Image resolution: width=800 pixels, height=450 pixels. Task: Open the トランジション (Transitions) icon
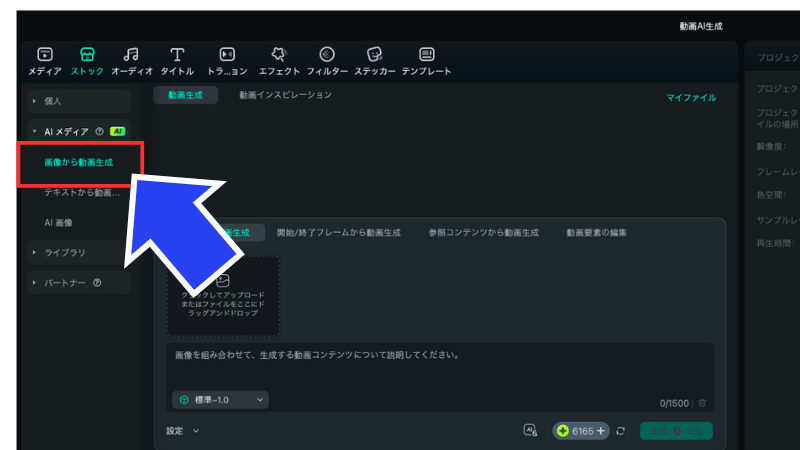227,55
